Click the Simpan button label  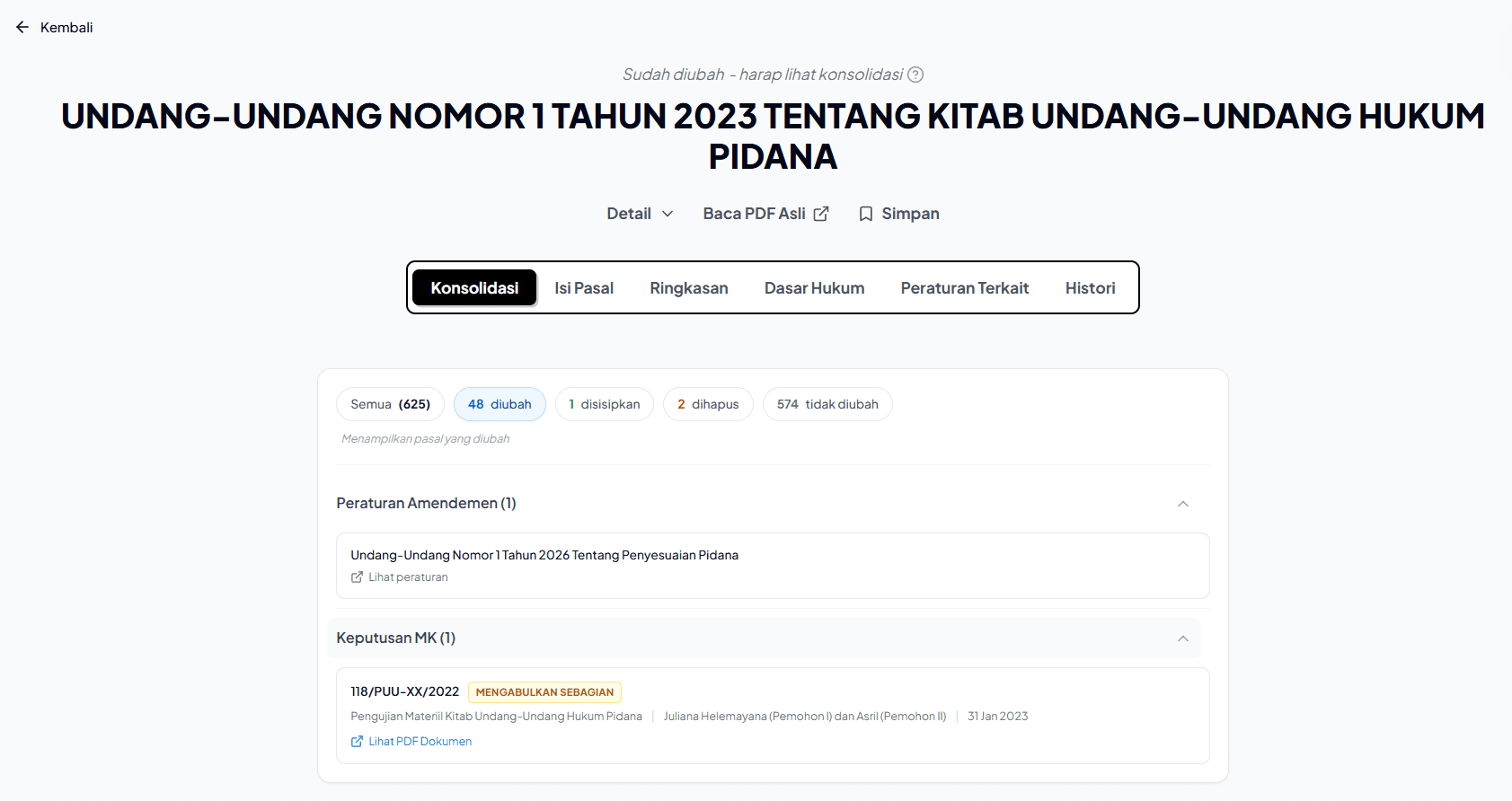pyautogui.click(x=910, y=214)
